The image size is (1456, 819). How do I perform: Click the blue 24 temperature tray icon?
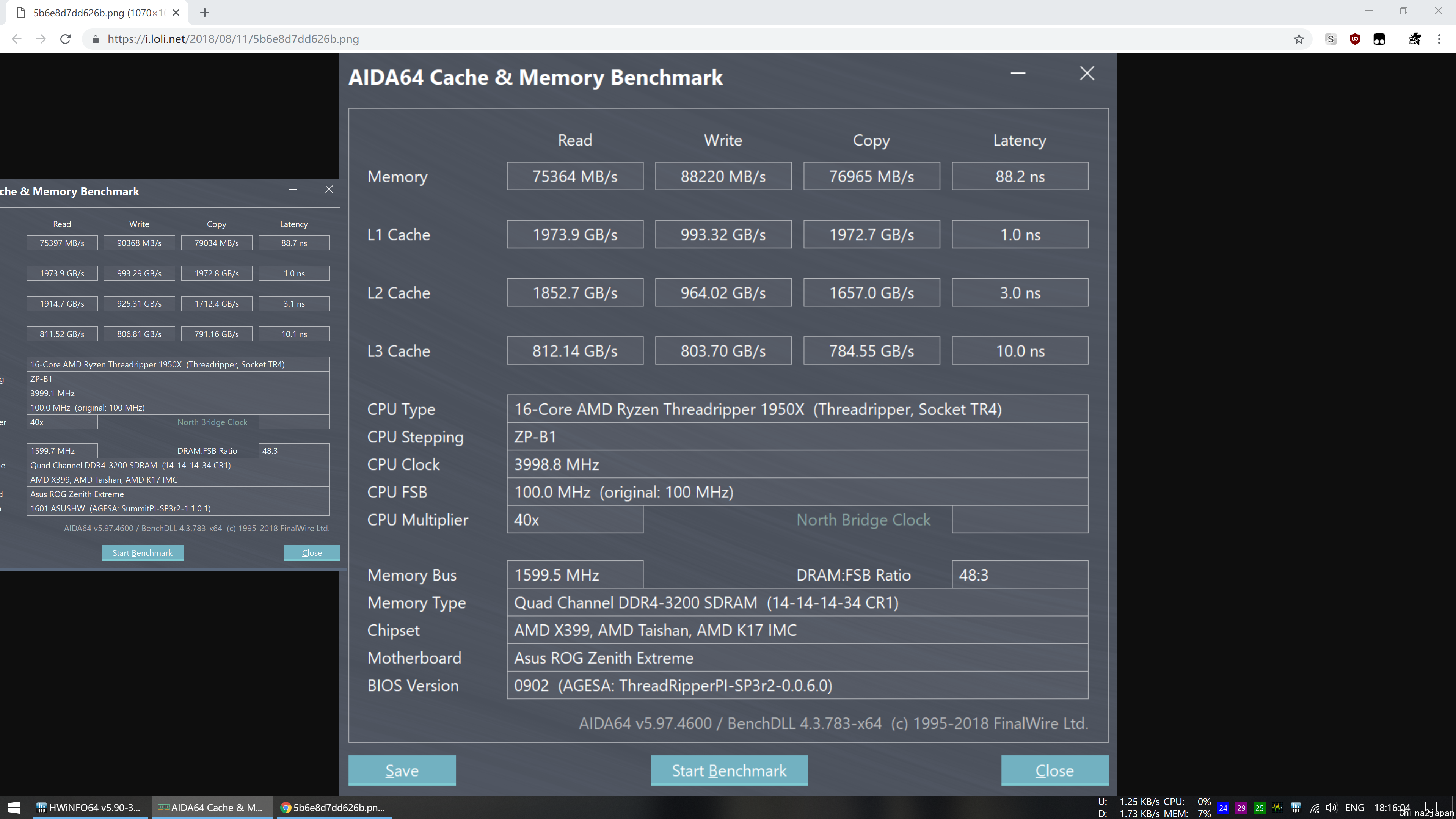pos(1223,808)
